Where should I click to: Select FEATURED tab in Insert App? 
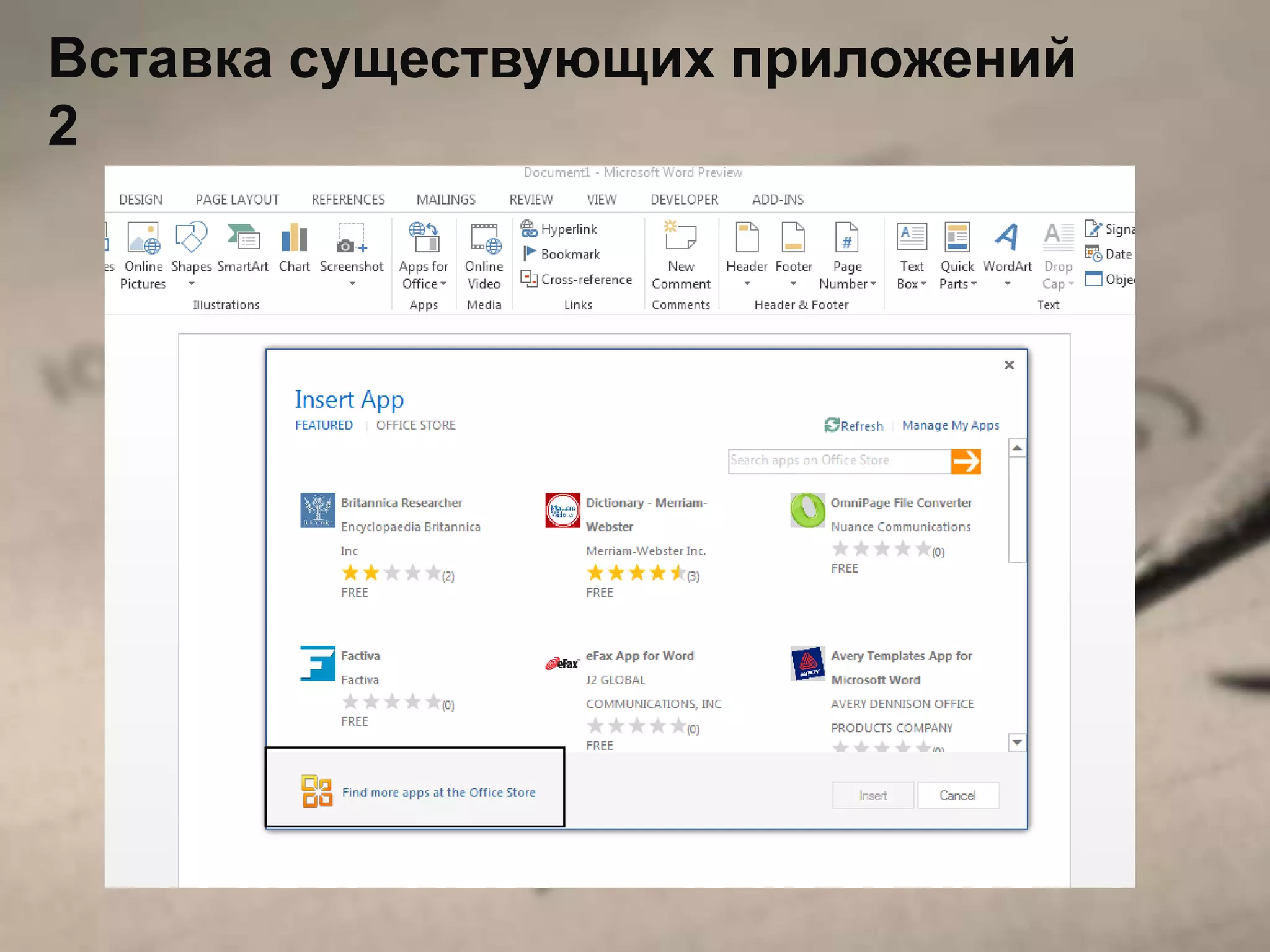coord(324,425)
